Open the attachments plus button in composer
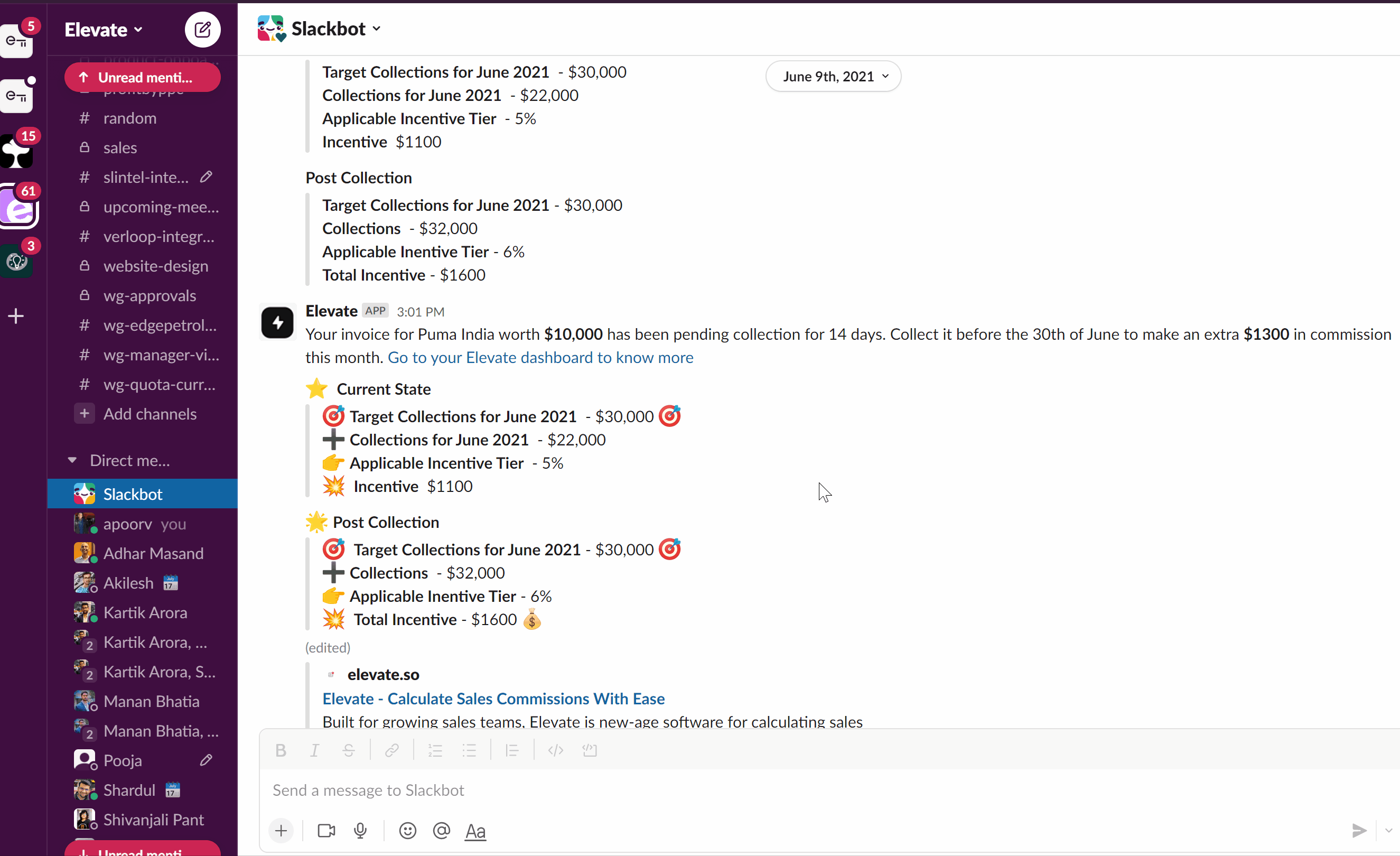1400x856 pixels. 281,831
